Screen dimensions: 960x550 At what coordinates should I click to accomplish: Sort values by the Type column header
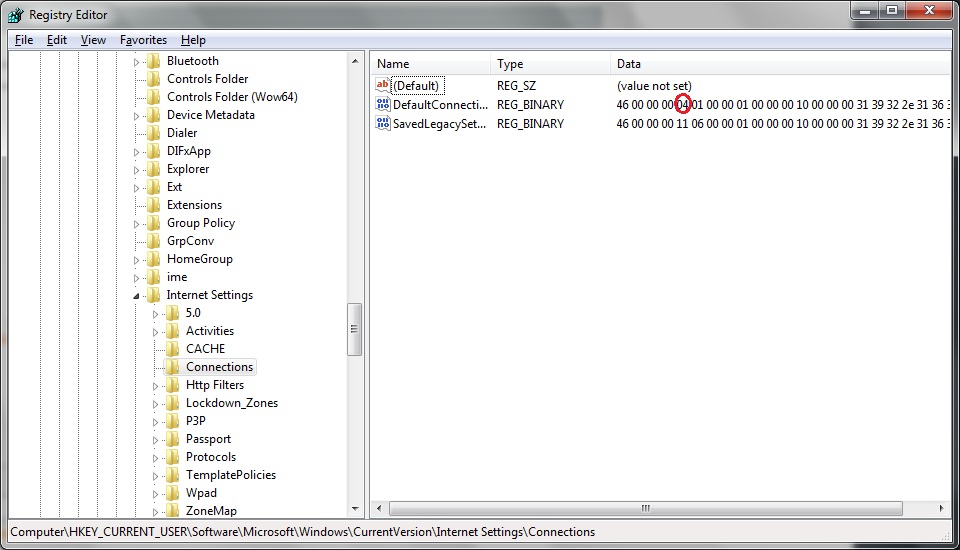pyautogui.click(x=550, y=64)
